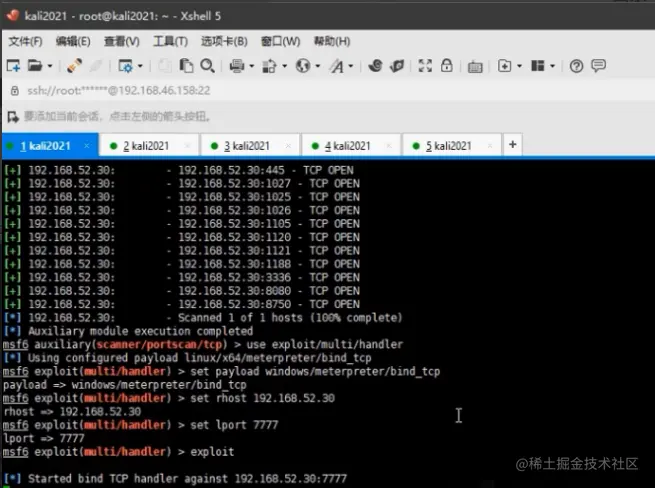Click the Xshell app icon in title bar
Image resolution: width=655 pixels, height=488 pixels.
12,15
